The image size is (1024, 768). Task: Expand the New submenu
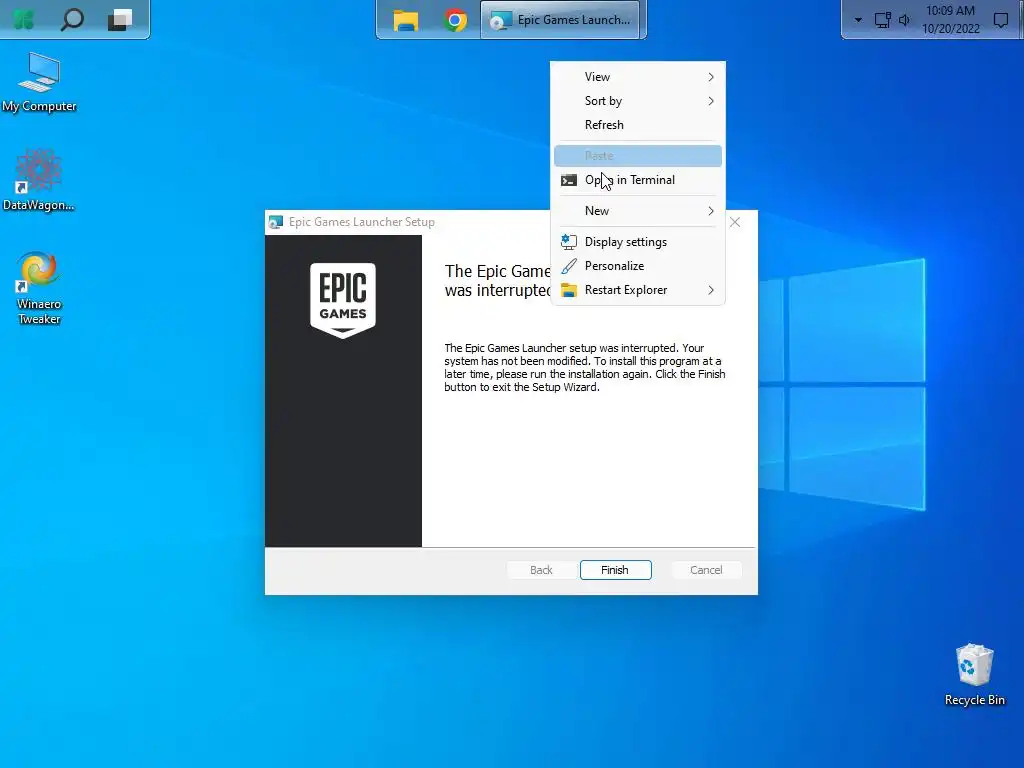tap(638, 211)
